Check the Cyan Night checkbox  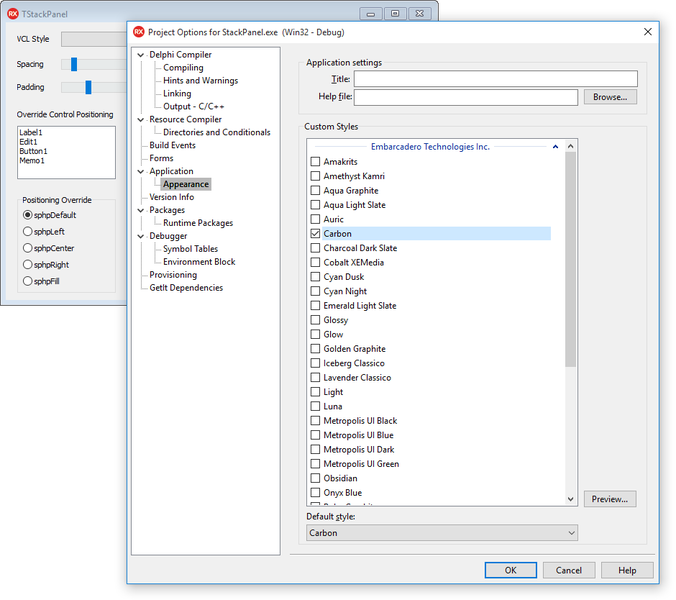(315, 291)
